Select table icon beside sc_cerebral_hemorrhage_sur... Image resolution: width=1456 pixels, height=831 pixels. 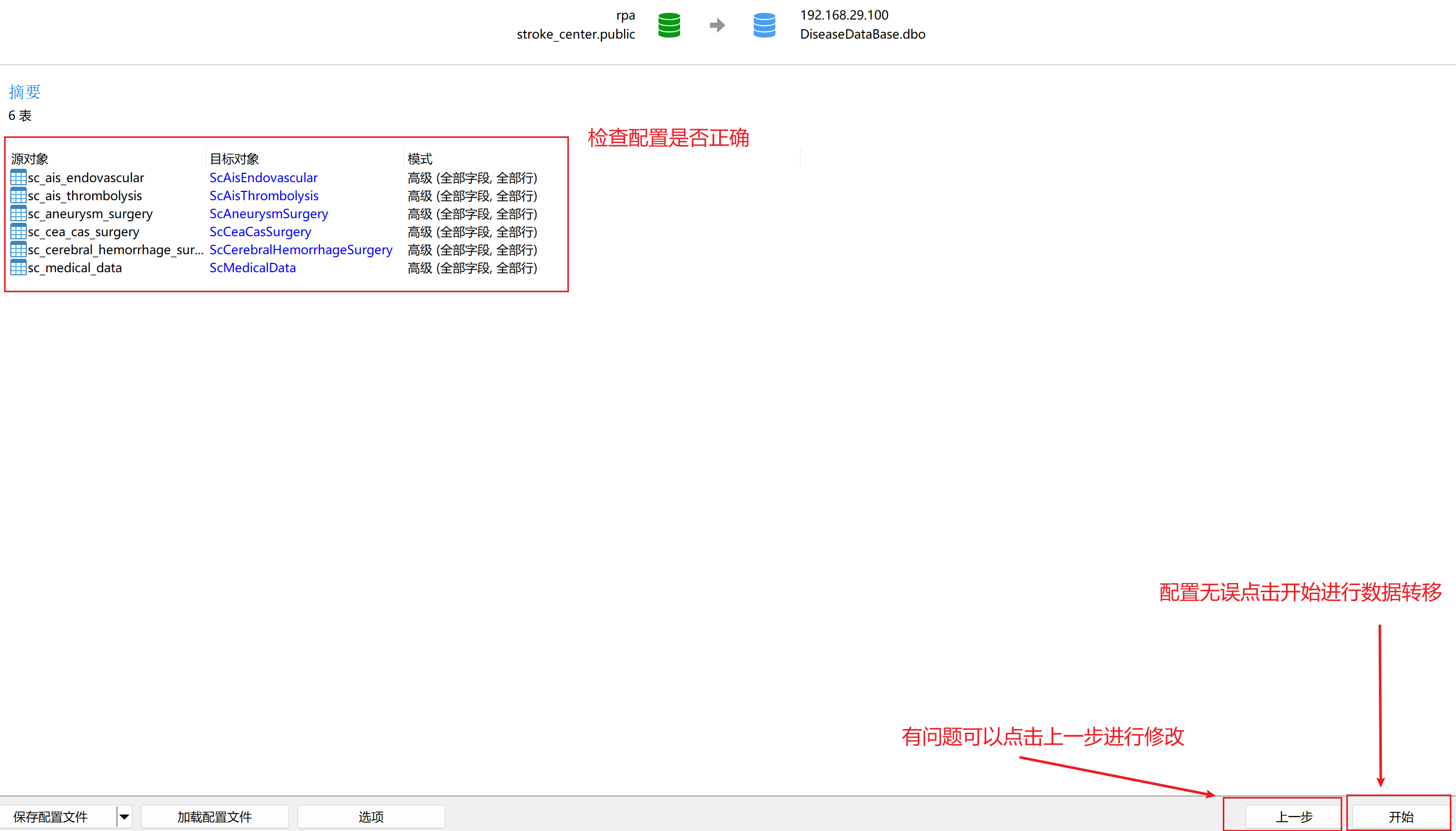pyautogui.click(x=18, y=250)
